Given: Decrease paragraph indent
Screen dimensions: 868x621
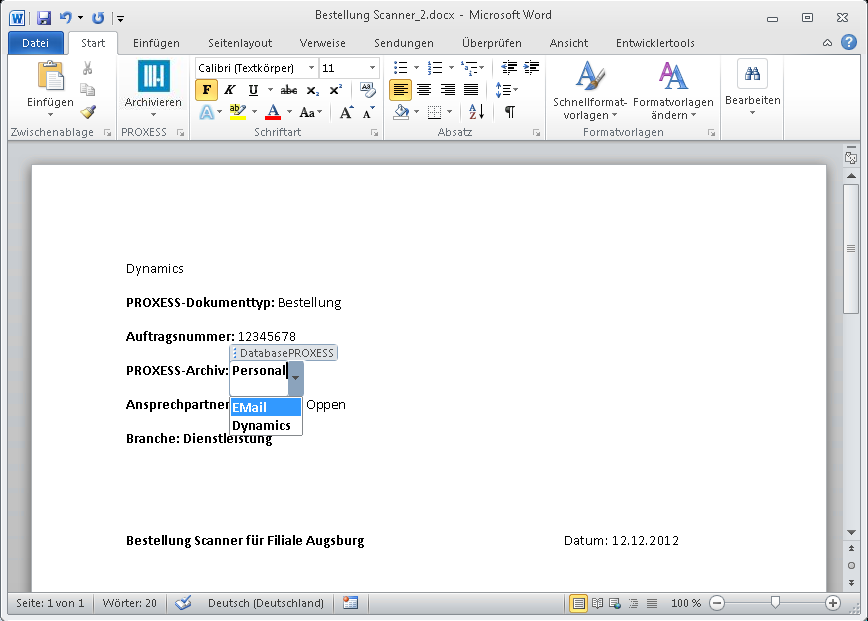Looking at the screenshot, I should (x=509, y=68).
